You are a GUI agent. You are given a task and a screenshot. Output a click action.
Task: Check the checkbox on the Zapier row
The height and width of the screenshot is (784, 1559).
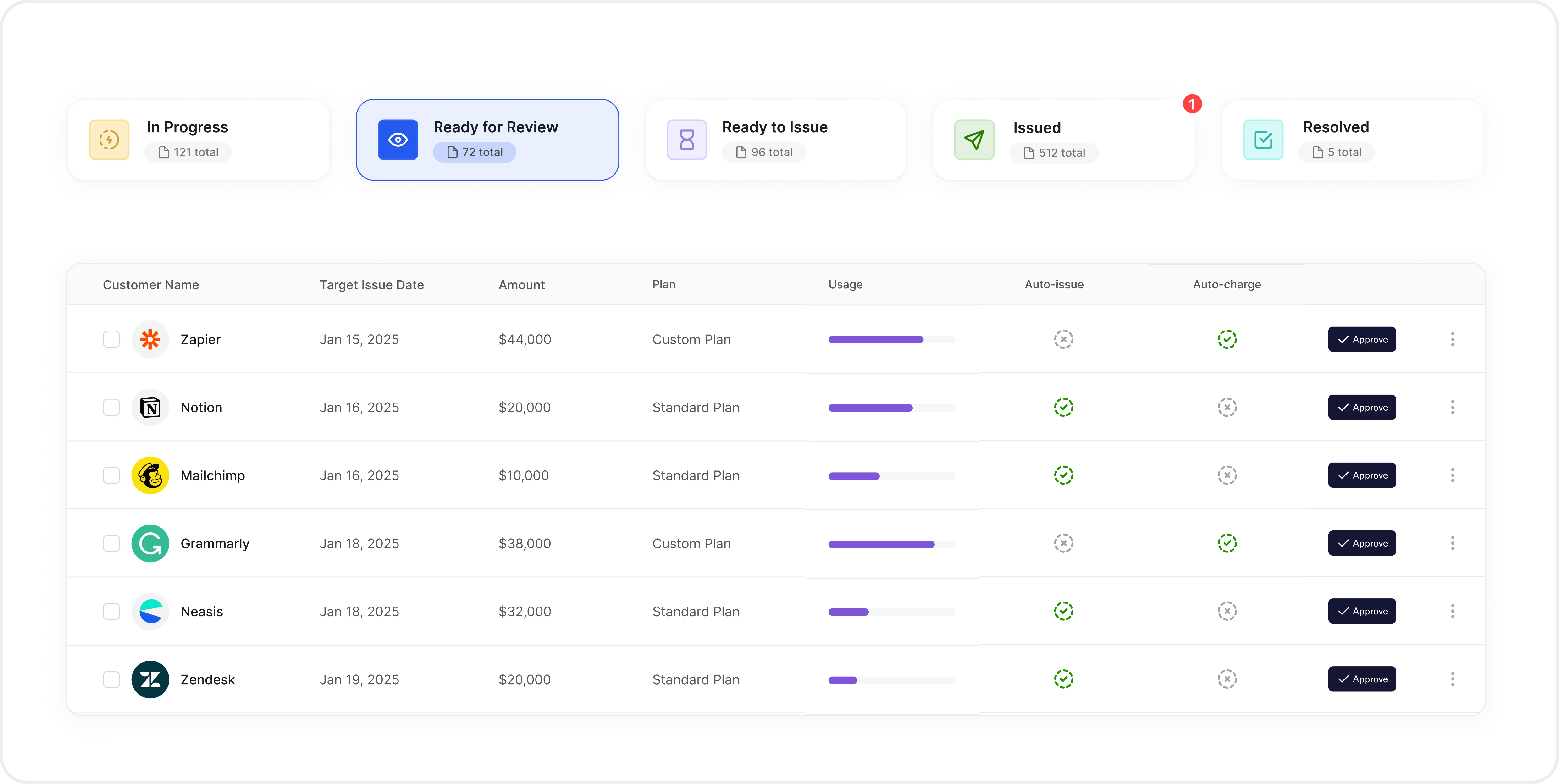pyautogui.click(x=111, y=339)
